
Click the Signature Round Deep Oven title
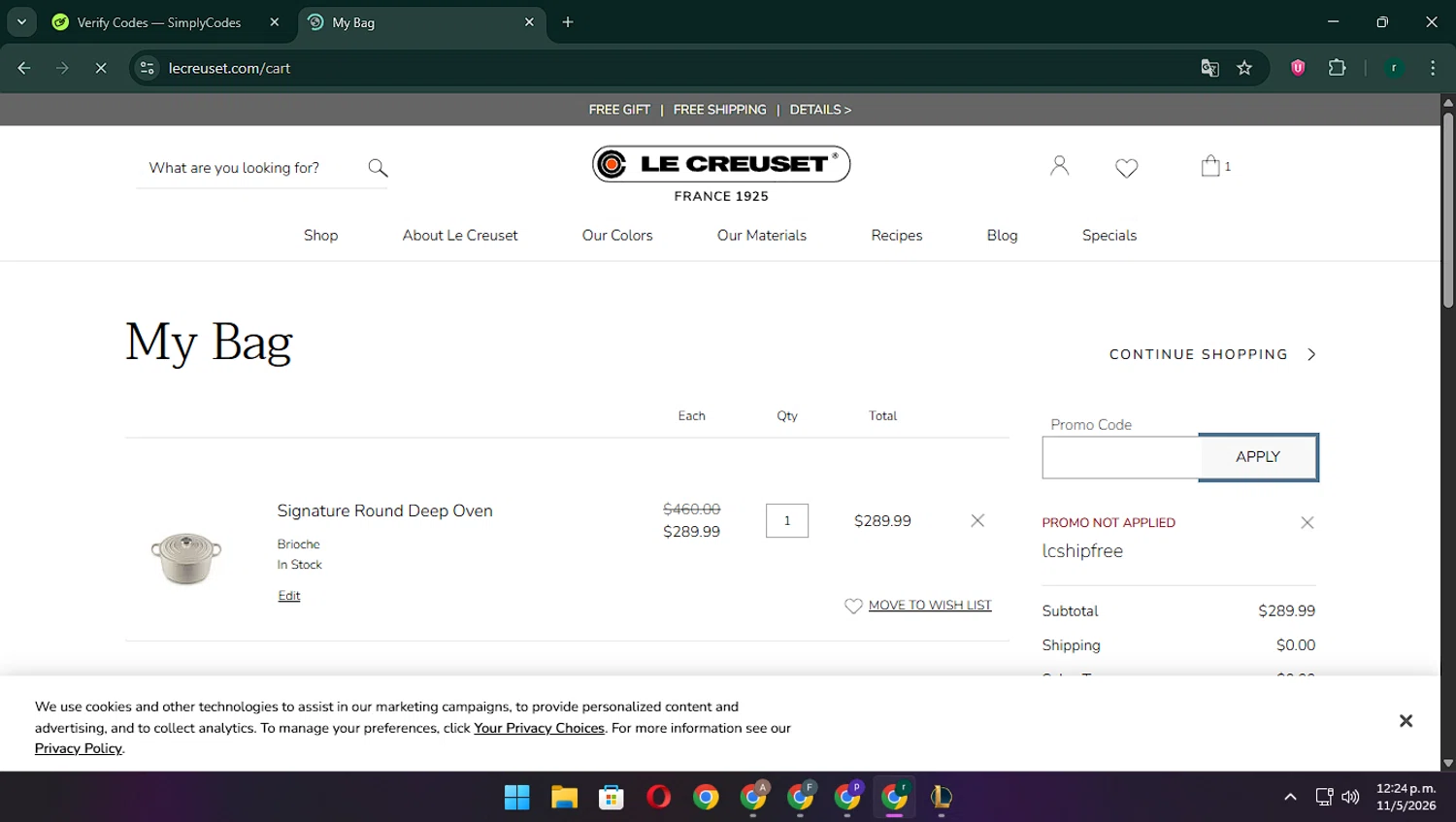384,510
